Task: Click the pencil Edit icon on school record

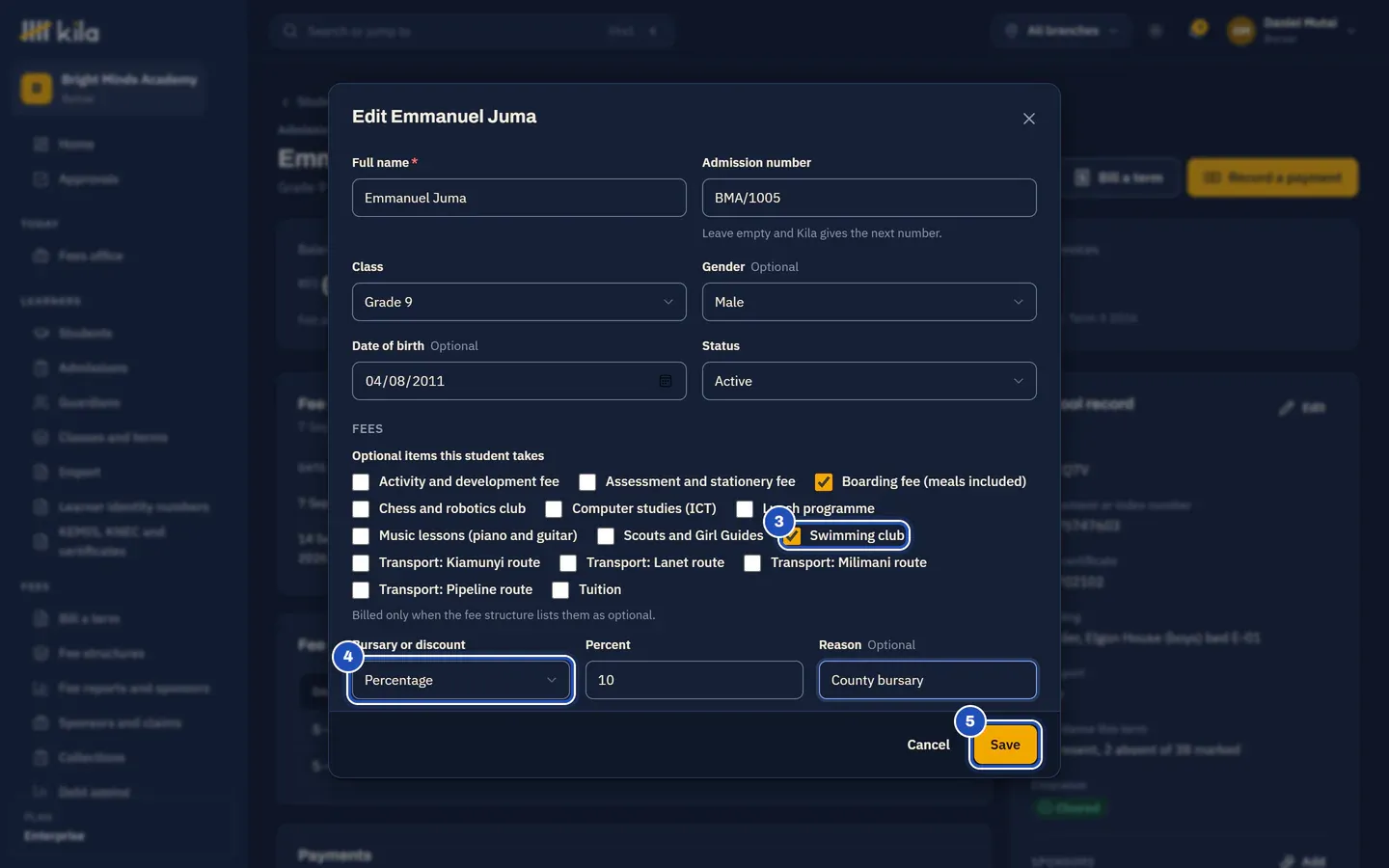Action: [1287, 408]
